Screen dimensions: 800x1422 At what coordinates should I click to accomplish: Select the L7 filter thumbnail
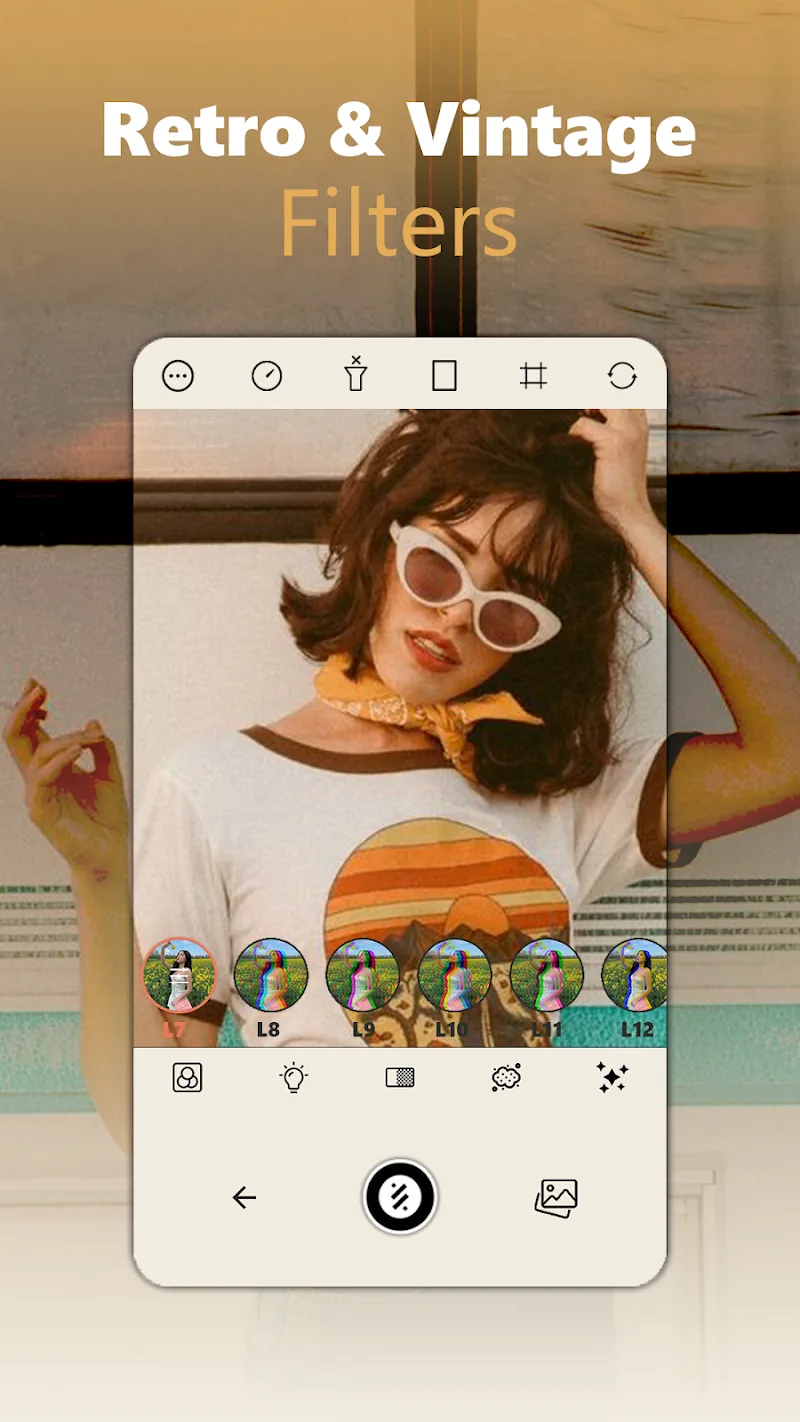point(179,975)
